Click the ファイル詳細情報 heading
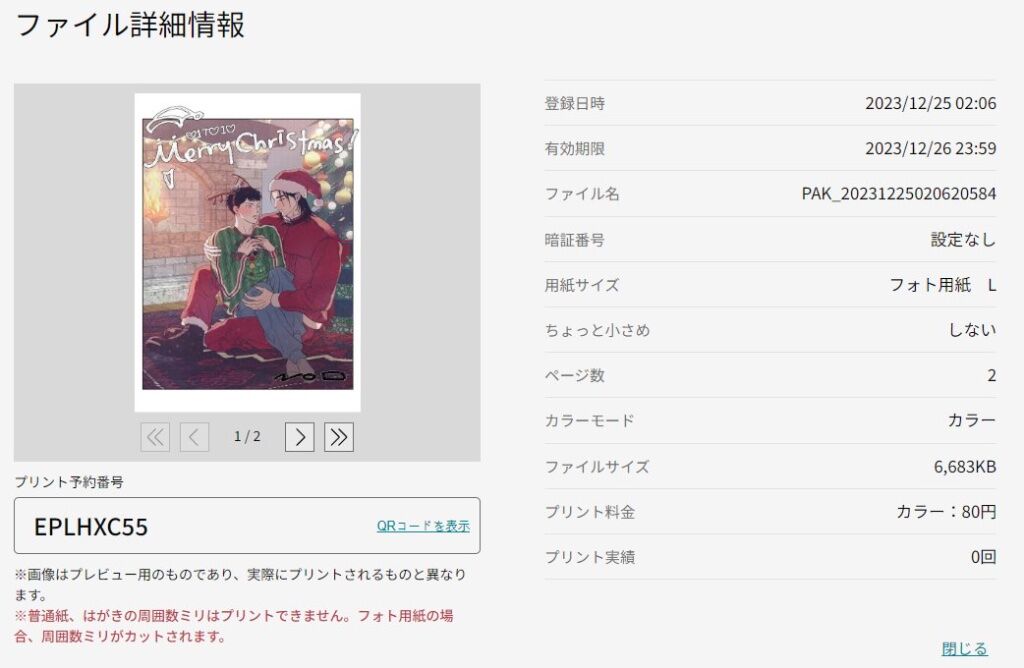1024x668 pixels. pos(130,25)
